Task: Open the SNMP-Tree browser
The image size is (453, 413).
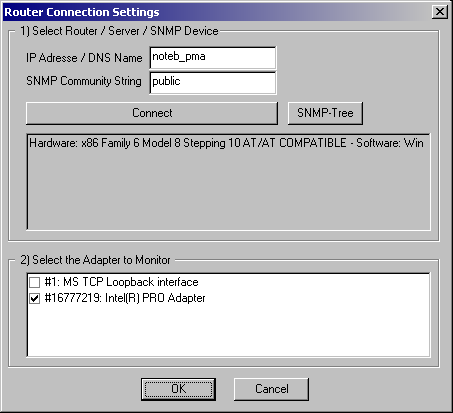Action: click(325, 113)
